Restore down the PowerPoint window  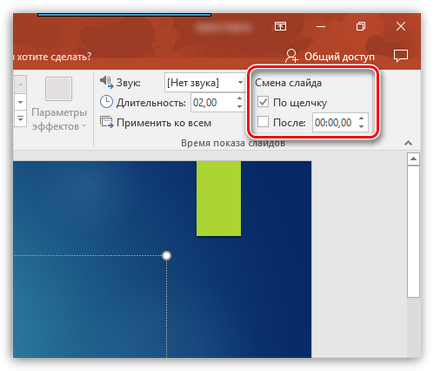point(360,26)
